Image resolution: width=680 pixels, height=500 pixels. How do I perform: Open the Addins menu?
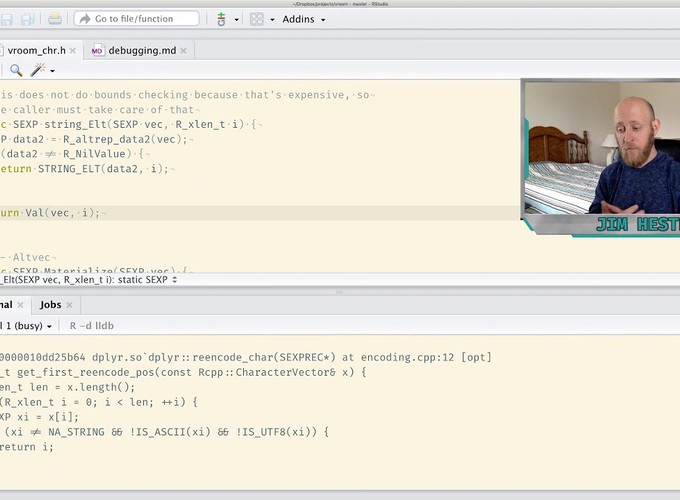coord(304,19)
